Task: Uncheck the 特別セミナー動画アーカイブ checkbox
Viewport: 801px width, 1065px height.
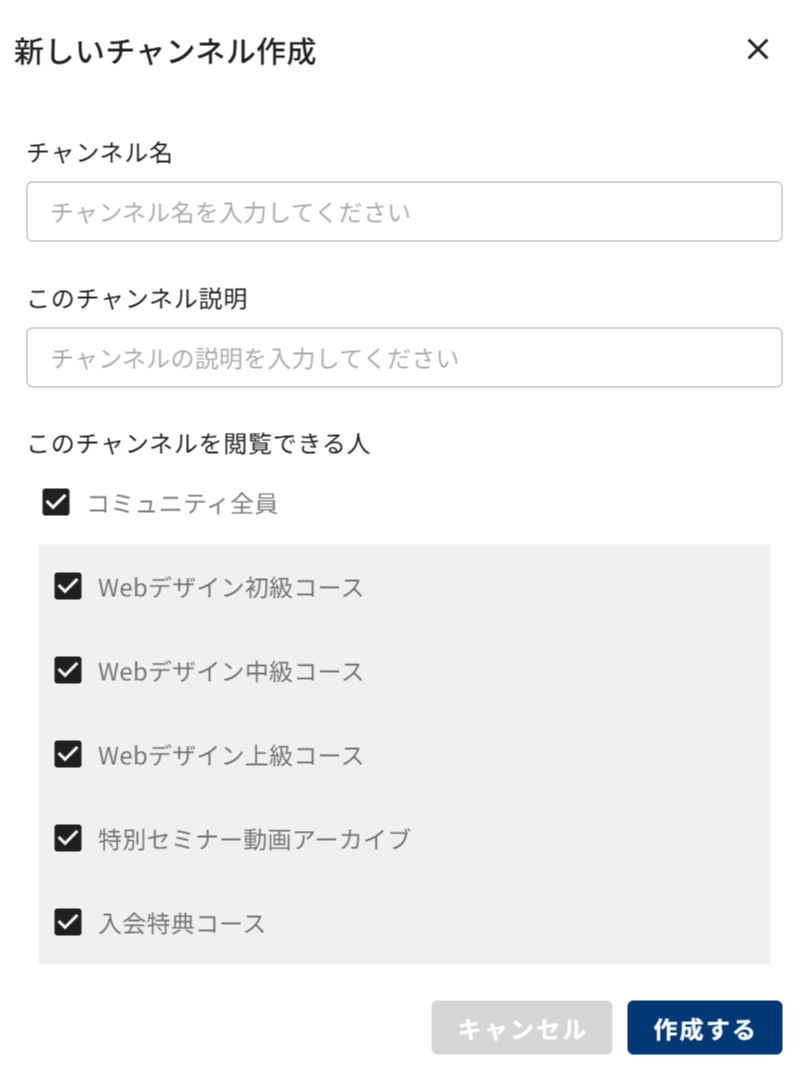Action: (x=68, y=838)
